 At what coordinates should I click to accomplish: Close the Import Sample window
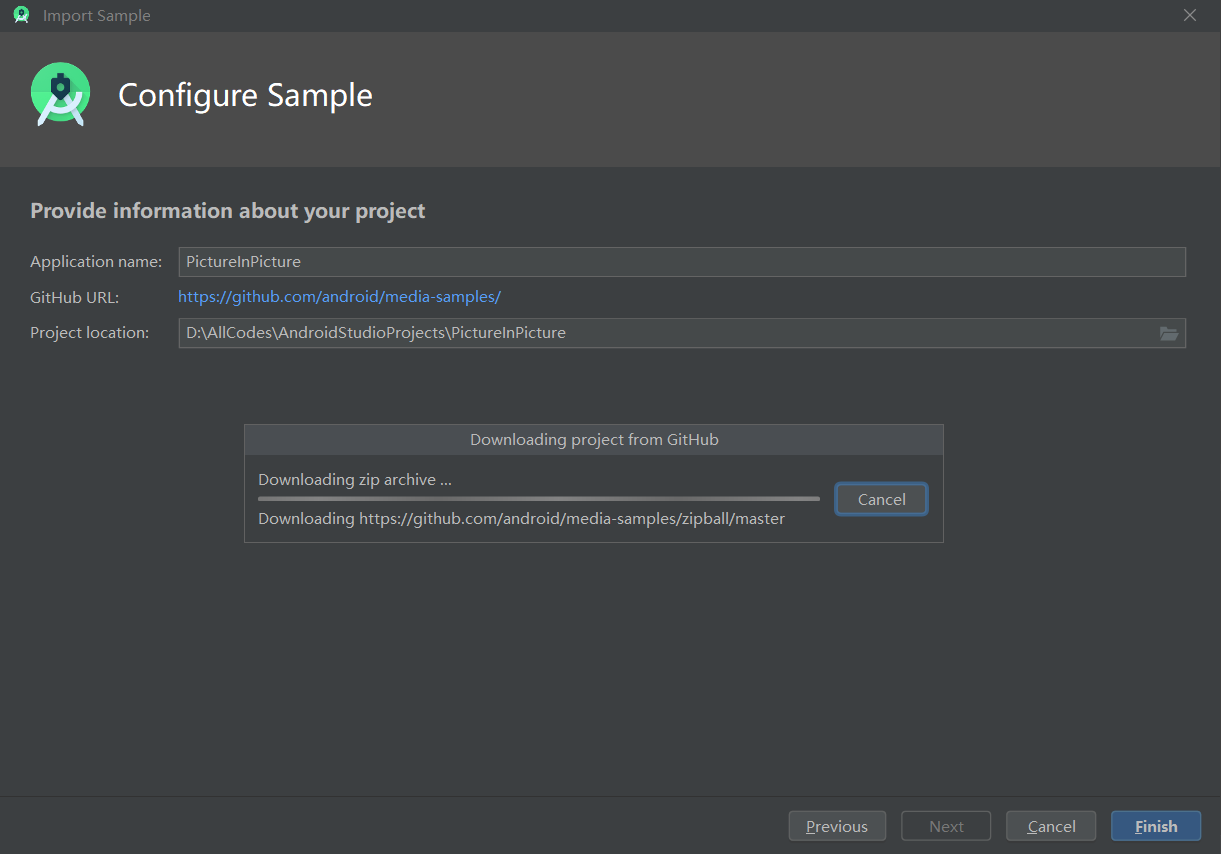[x=1190, y=15]
